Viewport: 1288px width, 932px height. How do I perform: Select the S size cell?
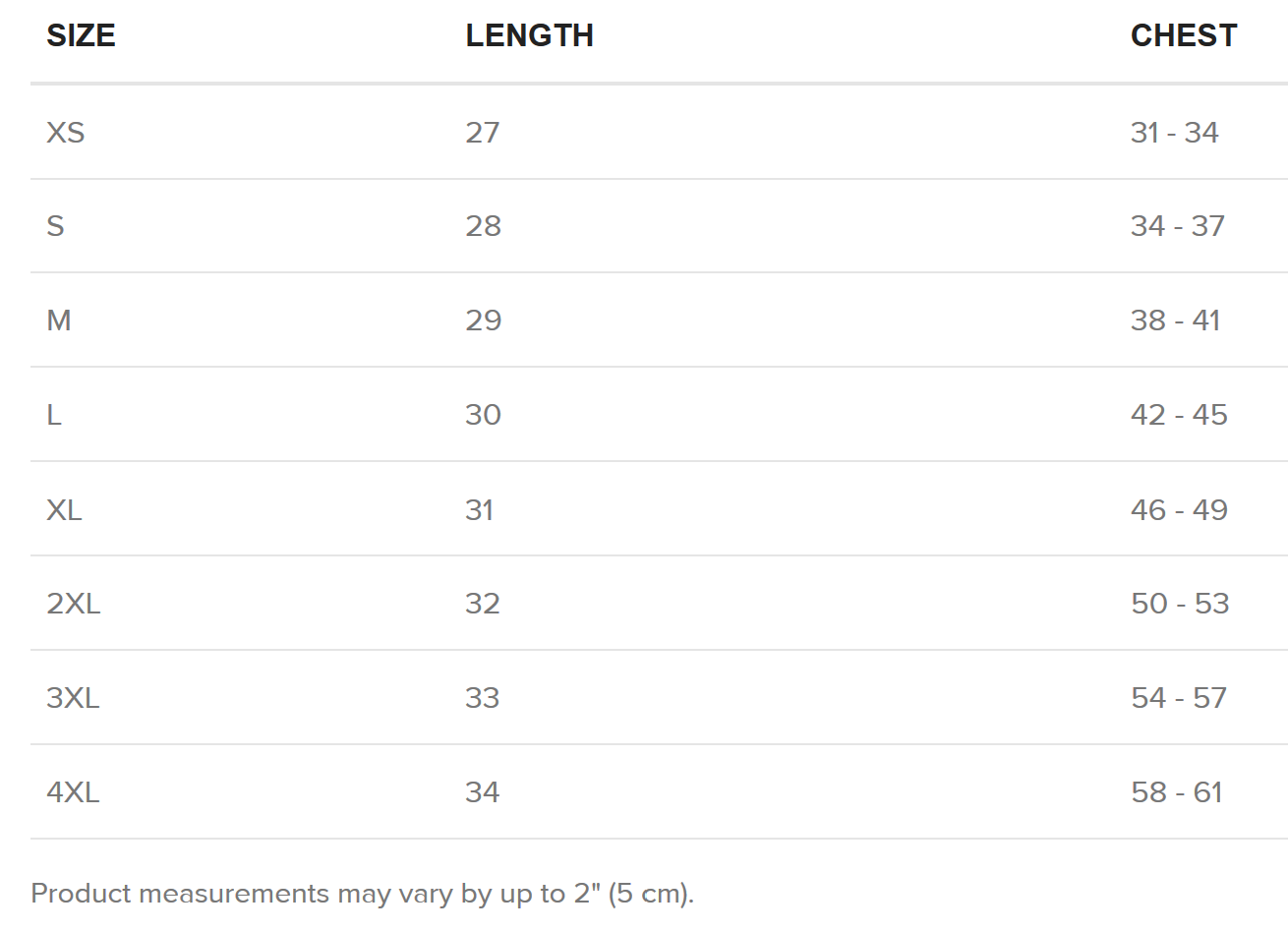pos(55,226)
